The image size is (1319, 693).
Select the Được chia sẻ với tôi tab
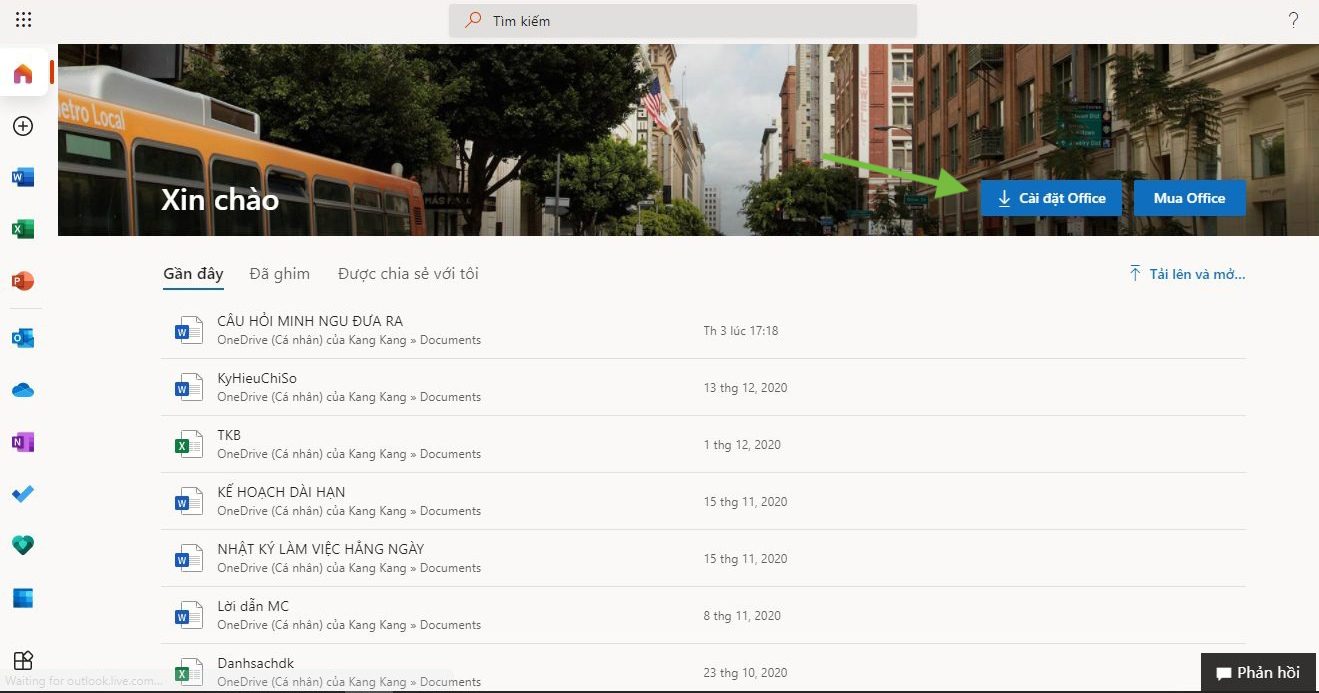click(x=408, y=274)
